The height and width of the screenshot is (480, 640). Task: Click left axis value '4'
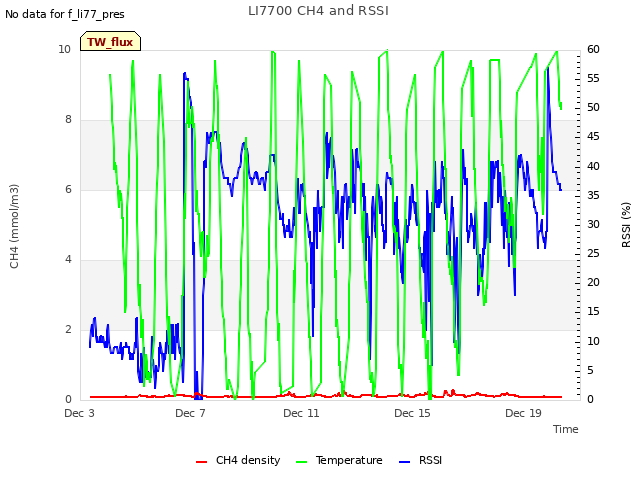coord(68,260)
